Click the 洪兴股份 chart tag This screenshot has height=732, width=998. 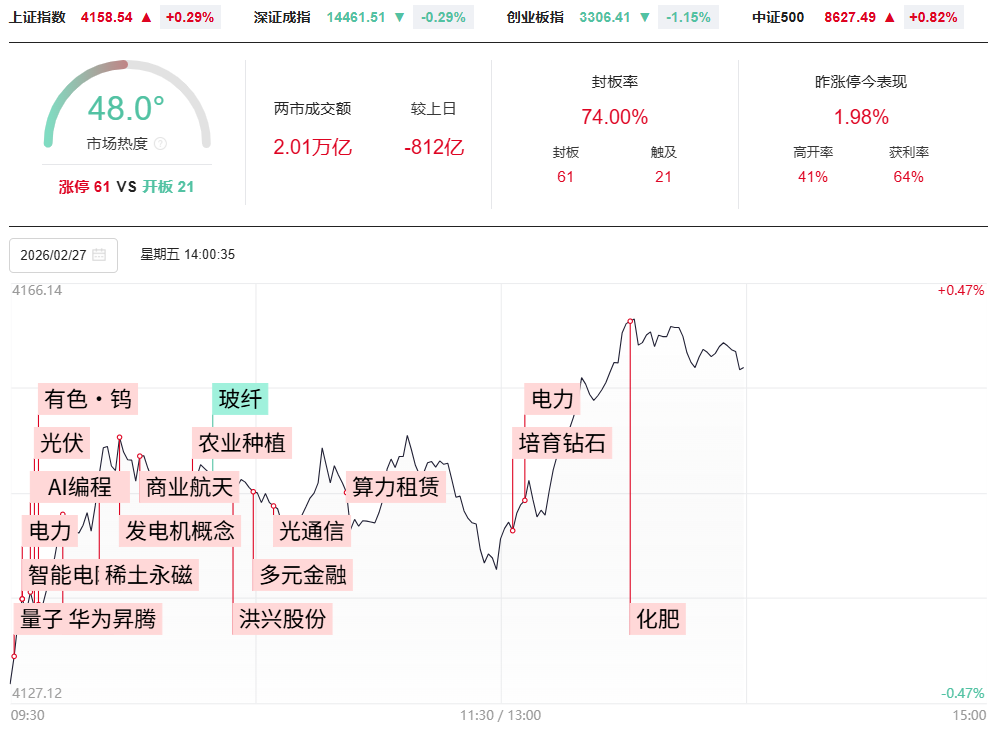282,619
